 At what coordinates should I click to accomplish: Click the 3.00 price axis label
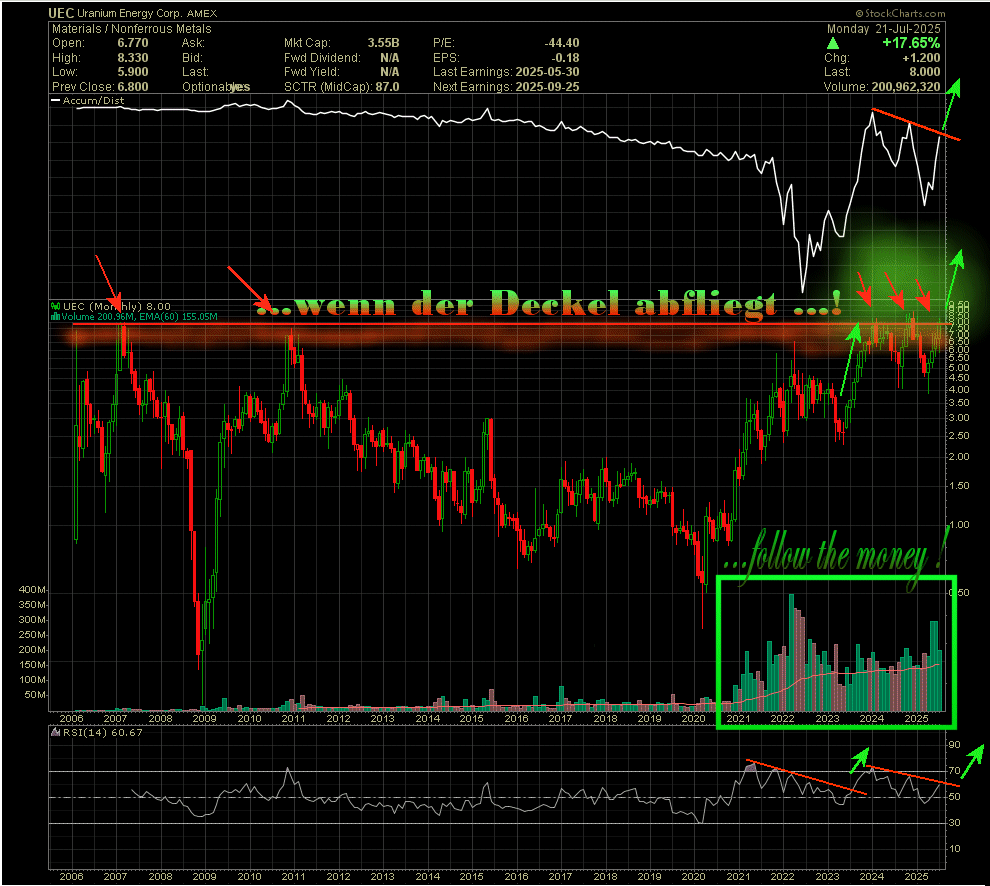click(x=960, y=417)
